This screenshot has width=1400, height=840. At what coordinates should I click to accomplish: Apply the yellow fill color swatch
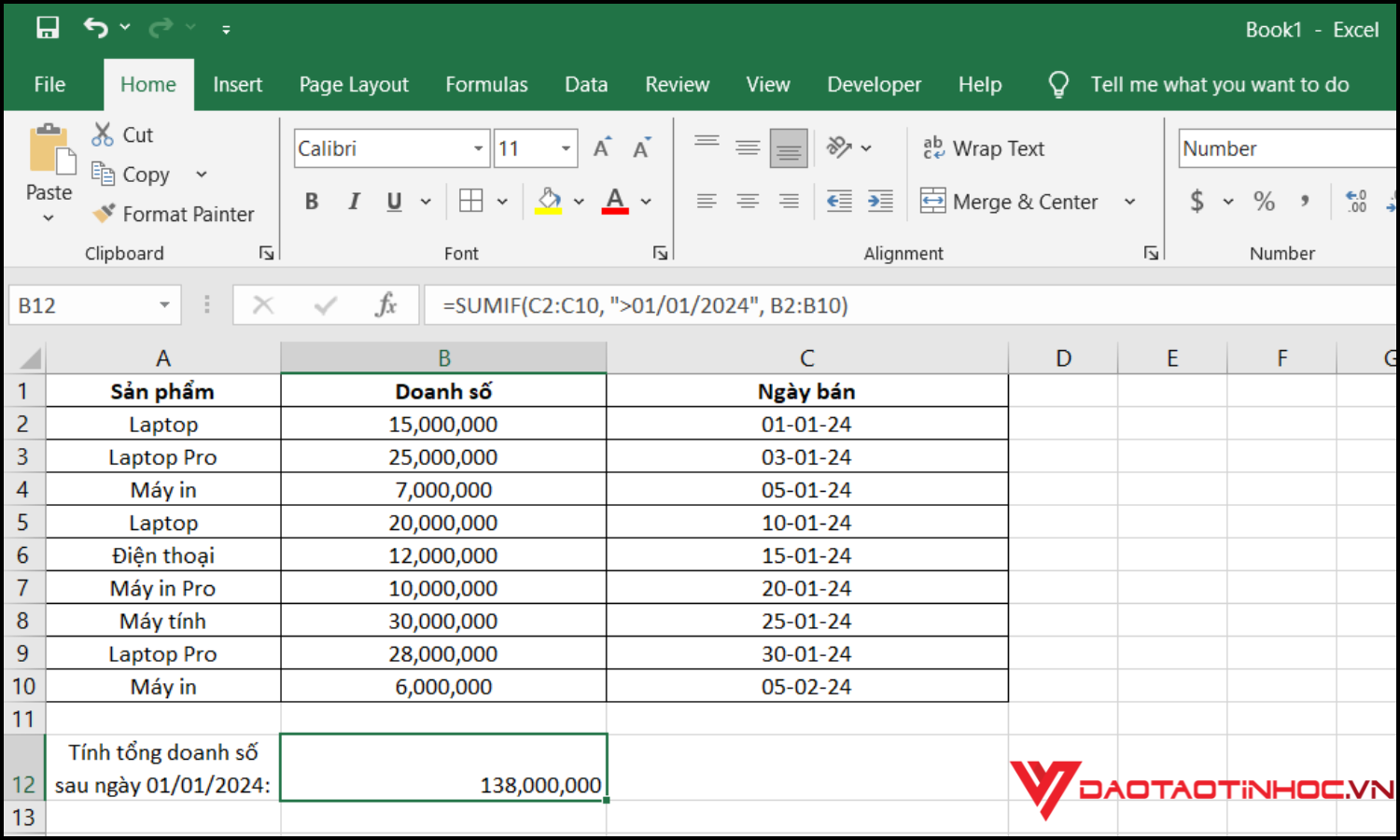tap(549, 202)
